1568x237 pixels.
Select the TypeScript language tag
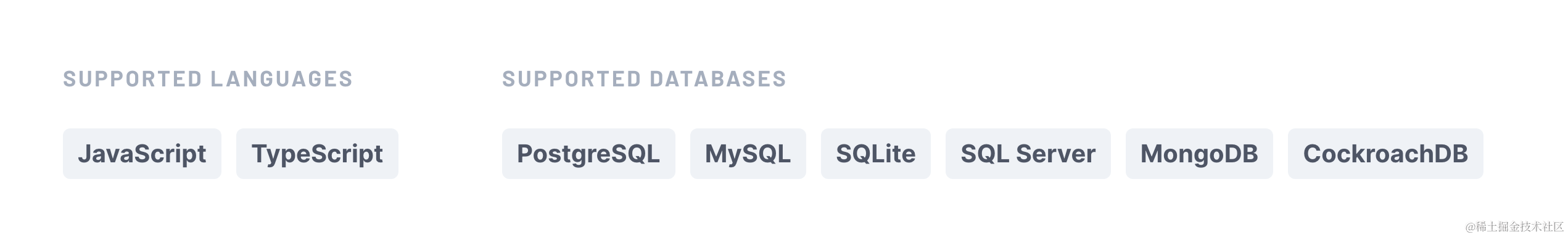[317, 154]
